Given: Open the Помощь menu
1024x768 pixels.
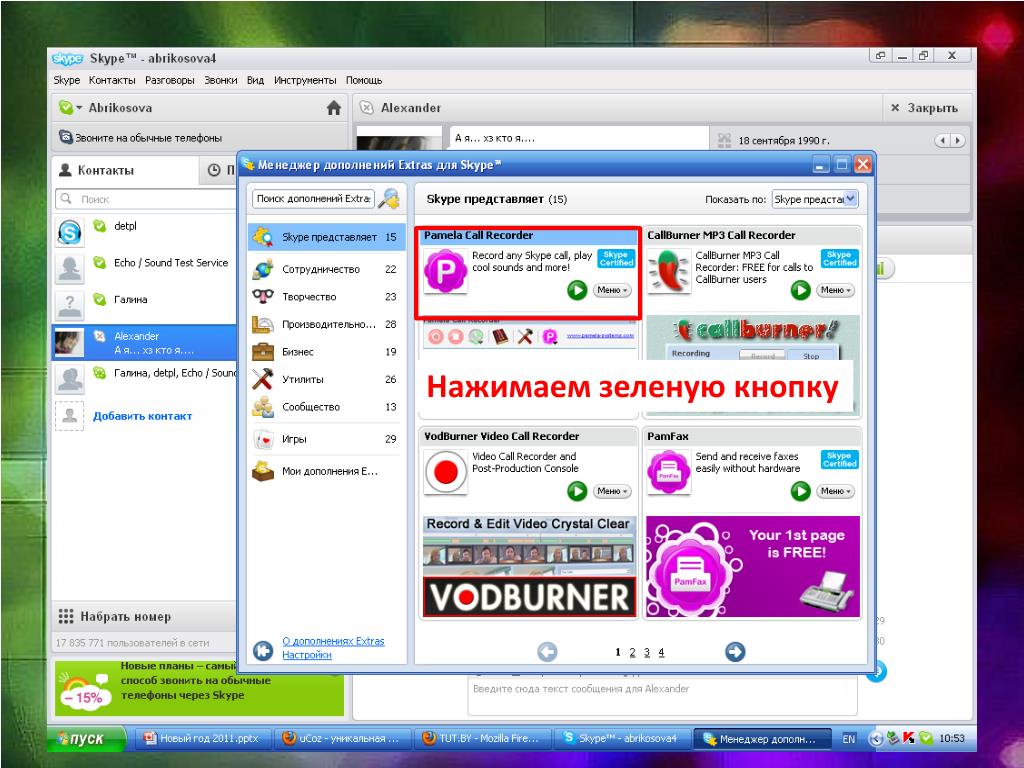Looking at the screenshot, I should (x=364, y=80).
